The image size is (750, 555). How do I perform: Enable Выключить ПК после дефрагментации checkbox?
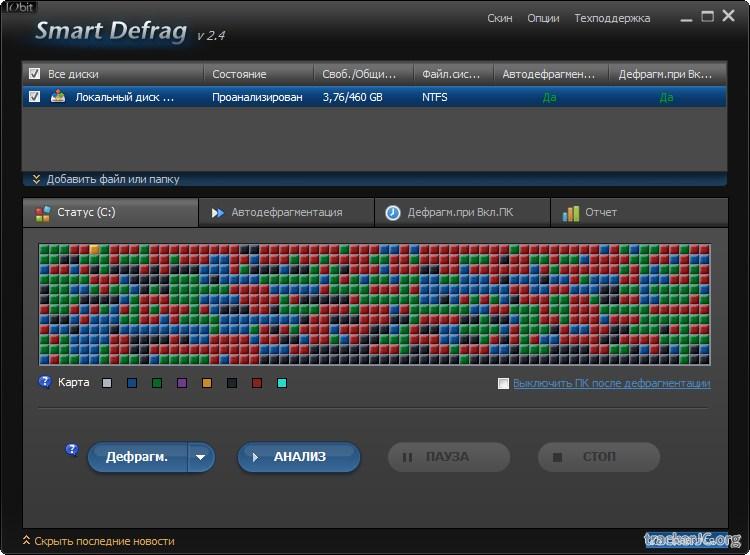pyautogui.click(x=504, y=383)
